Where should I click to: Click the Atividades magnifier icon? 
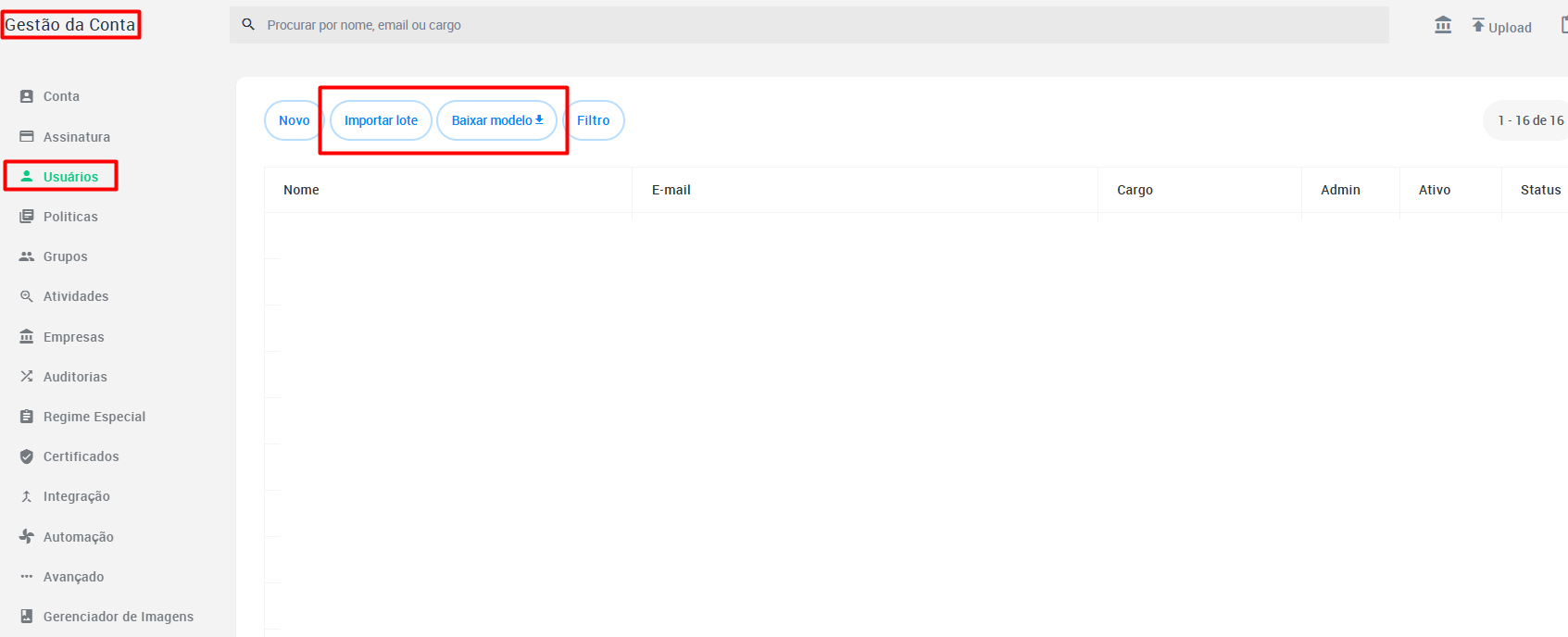coord(27,296)
